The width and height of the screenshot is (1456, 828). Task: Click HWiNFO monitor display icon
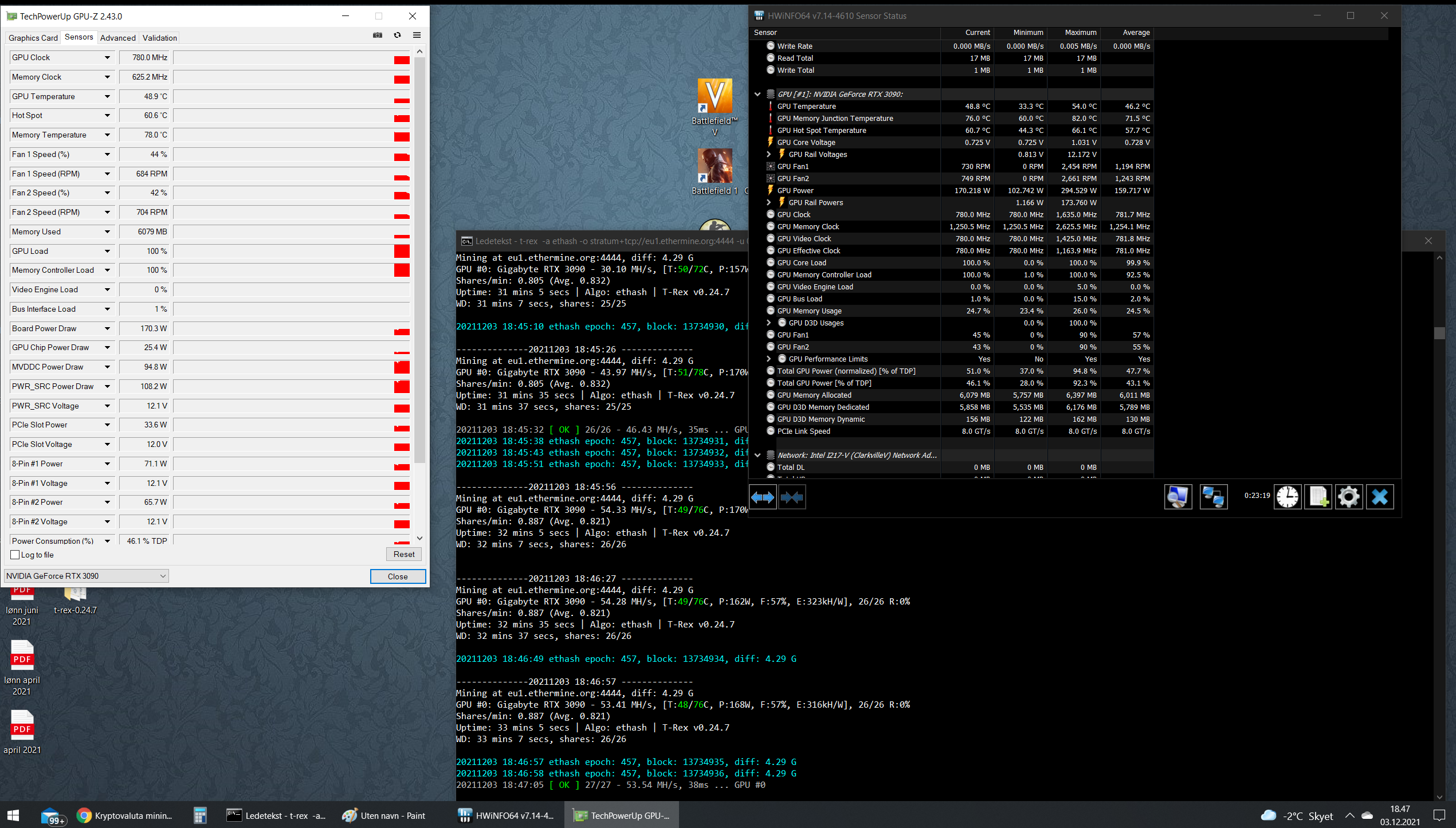tap(1178, 497)
